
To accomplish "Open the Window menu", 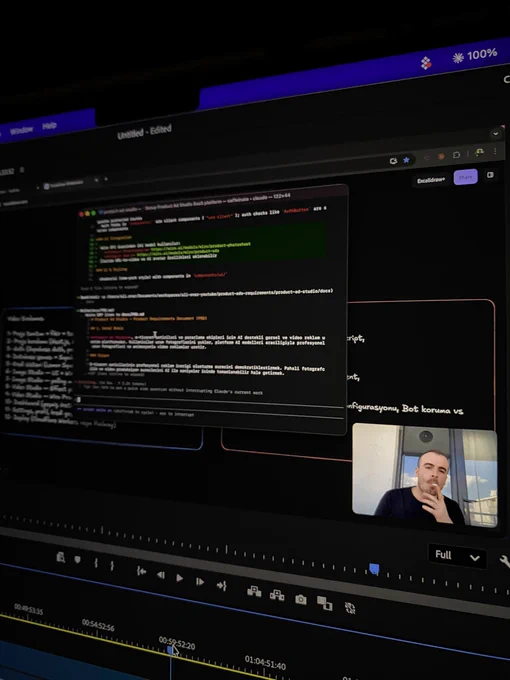I will pyautogui.click(x=21, y=130).
